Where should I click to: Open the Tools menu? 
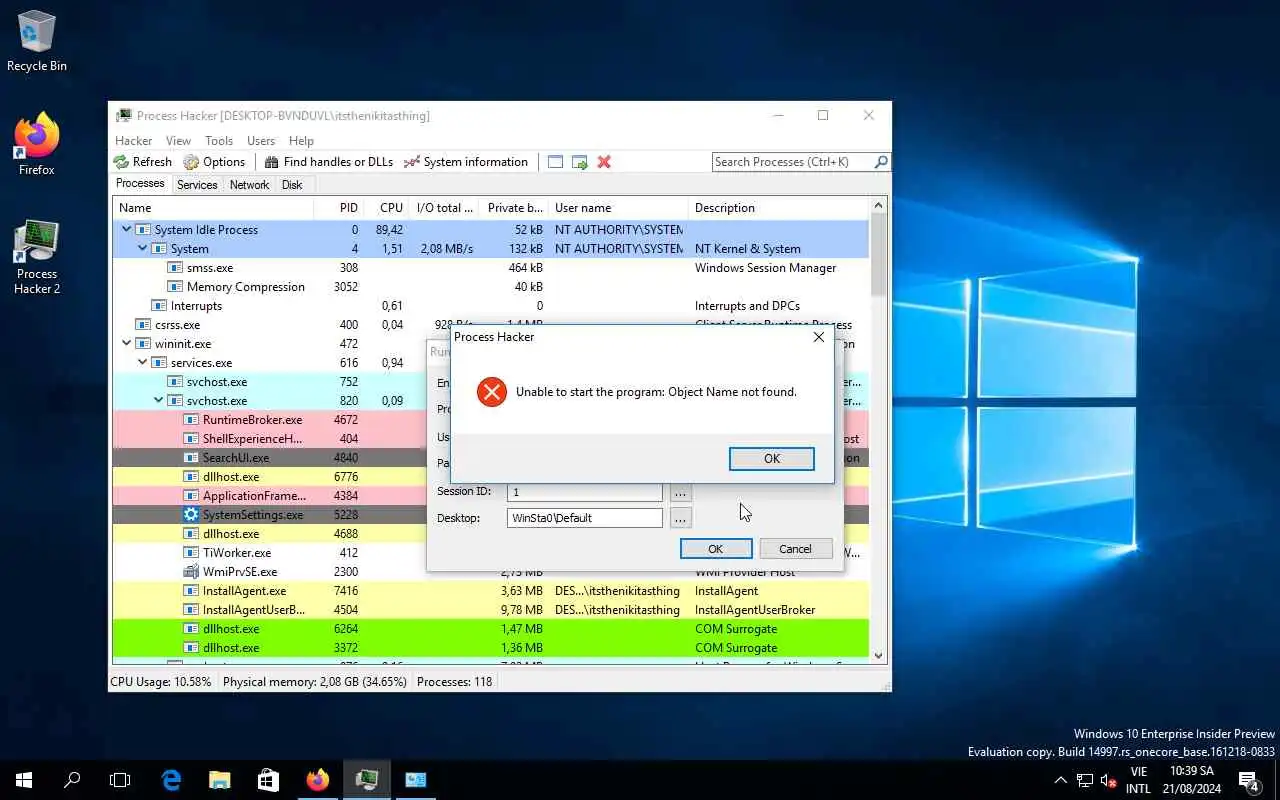219,141
